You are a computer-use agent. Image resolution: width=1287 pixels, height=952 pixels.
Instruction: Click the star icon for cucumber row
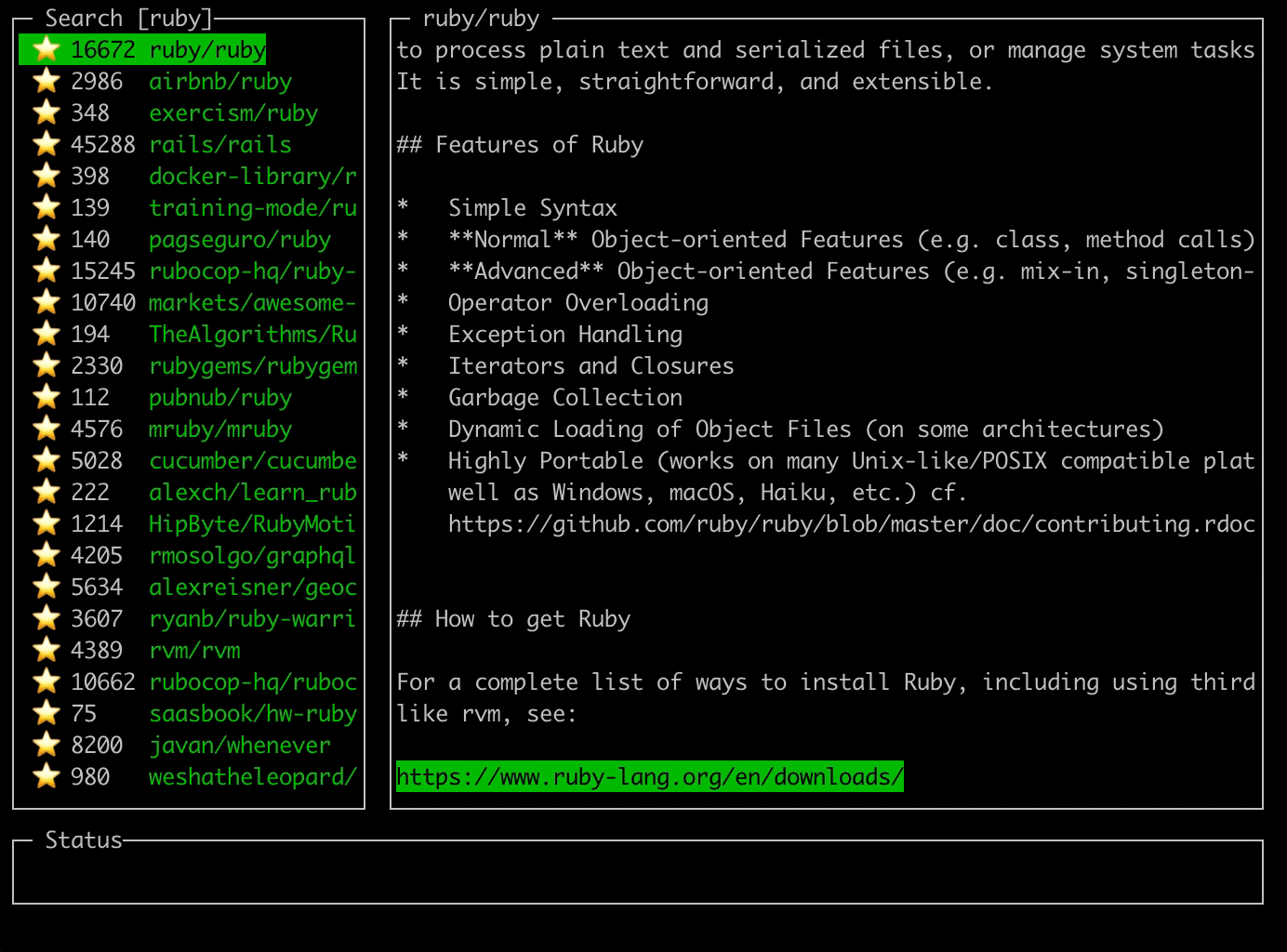[x=46, y=460]
